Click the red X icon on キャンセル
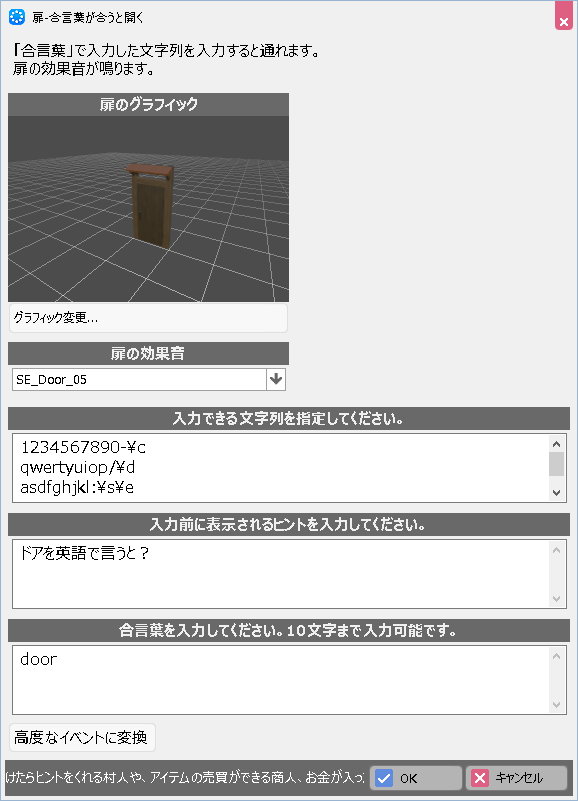 479,778
